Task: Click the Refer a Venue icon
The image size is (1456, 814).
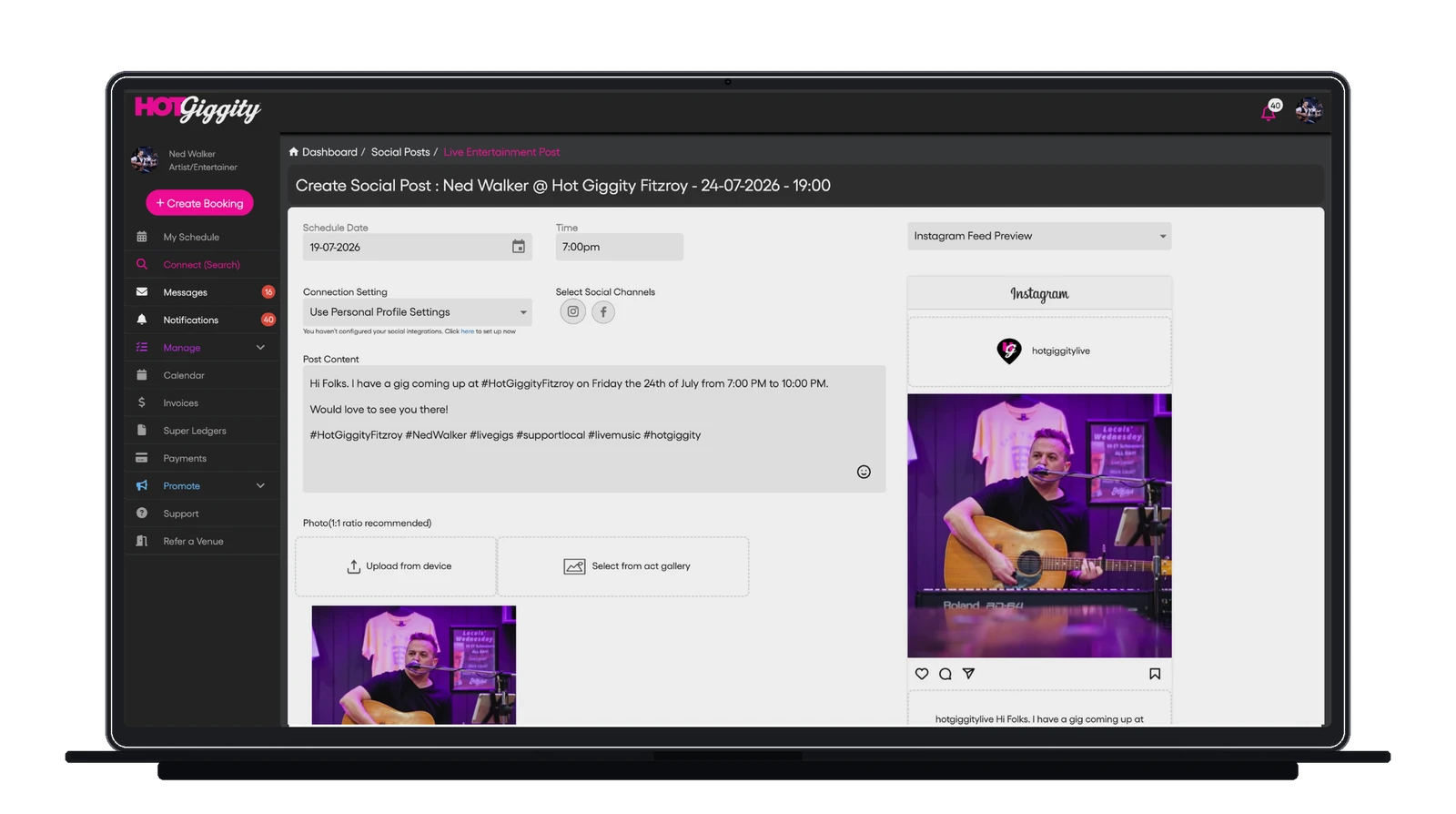Action: tap(141, 541)
